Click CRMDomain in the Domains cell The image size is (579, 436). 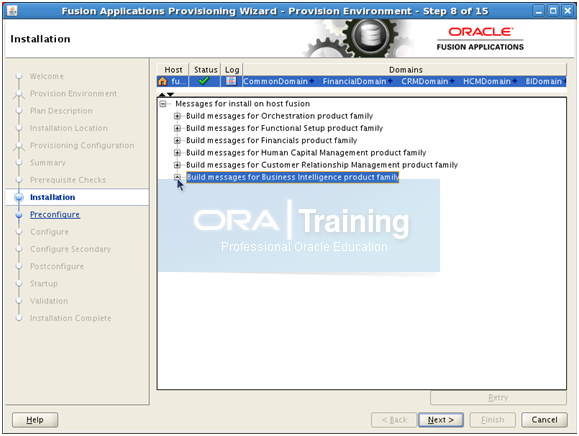click(x=425, y=81)
